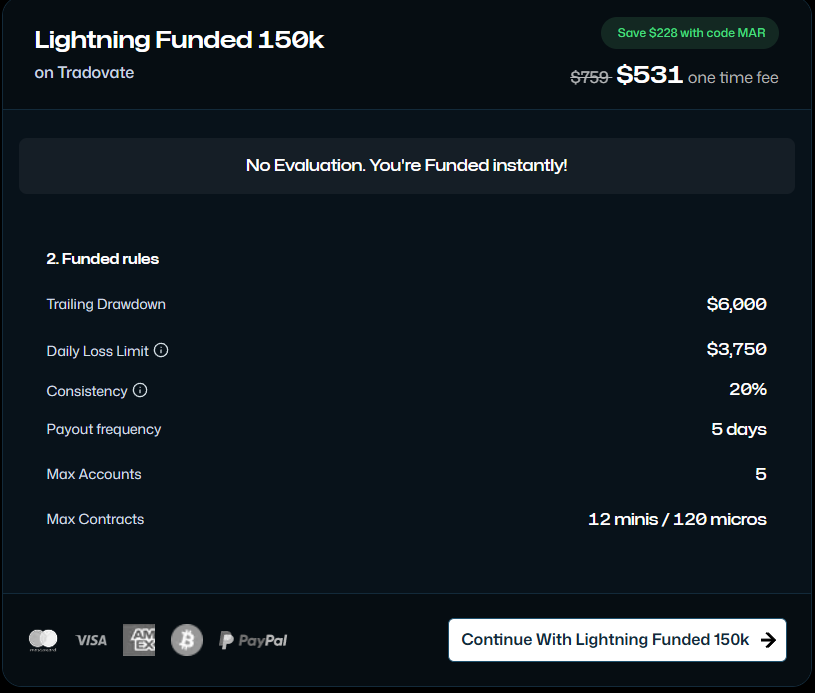Click the Consistency label

pyautogui.click(x=87, y=391)
